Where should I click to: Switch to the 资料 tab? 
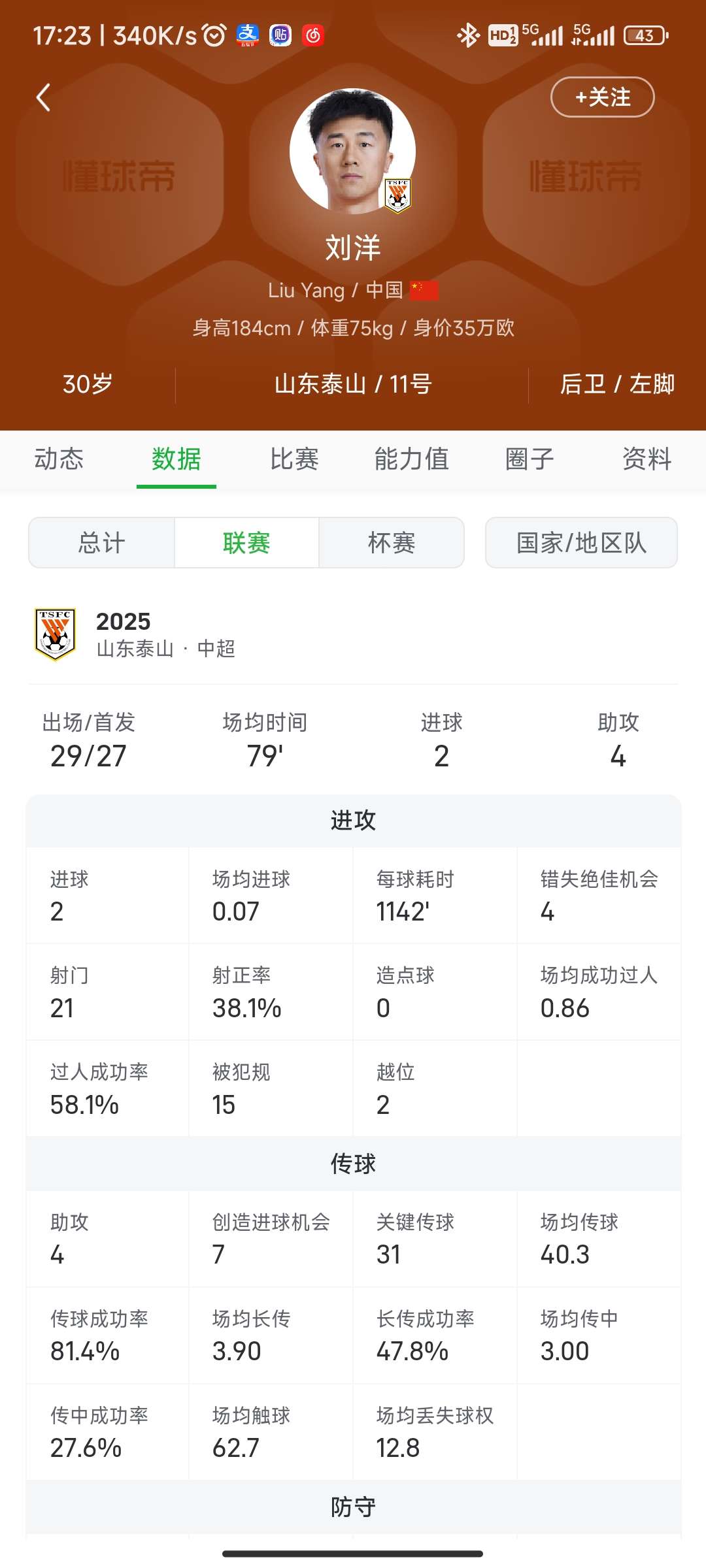647,459
